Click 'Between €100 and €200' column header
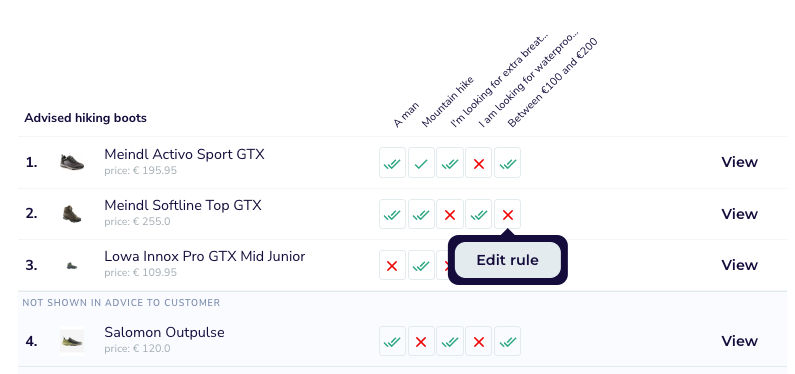795x374 pixels. pos(553,82)
